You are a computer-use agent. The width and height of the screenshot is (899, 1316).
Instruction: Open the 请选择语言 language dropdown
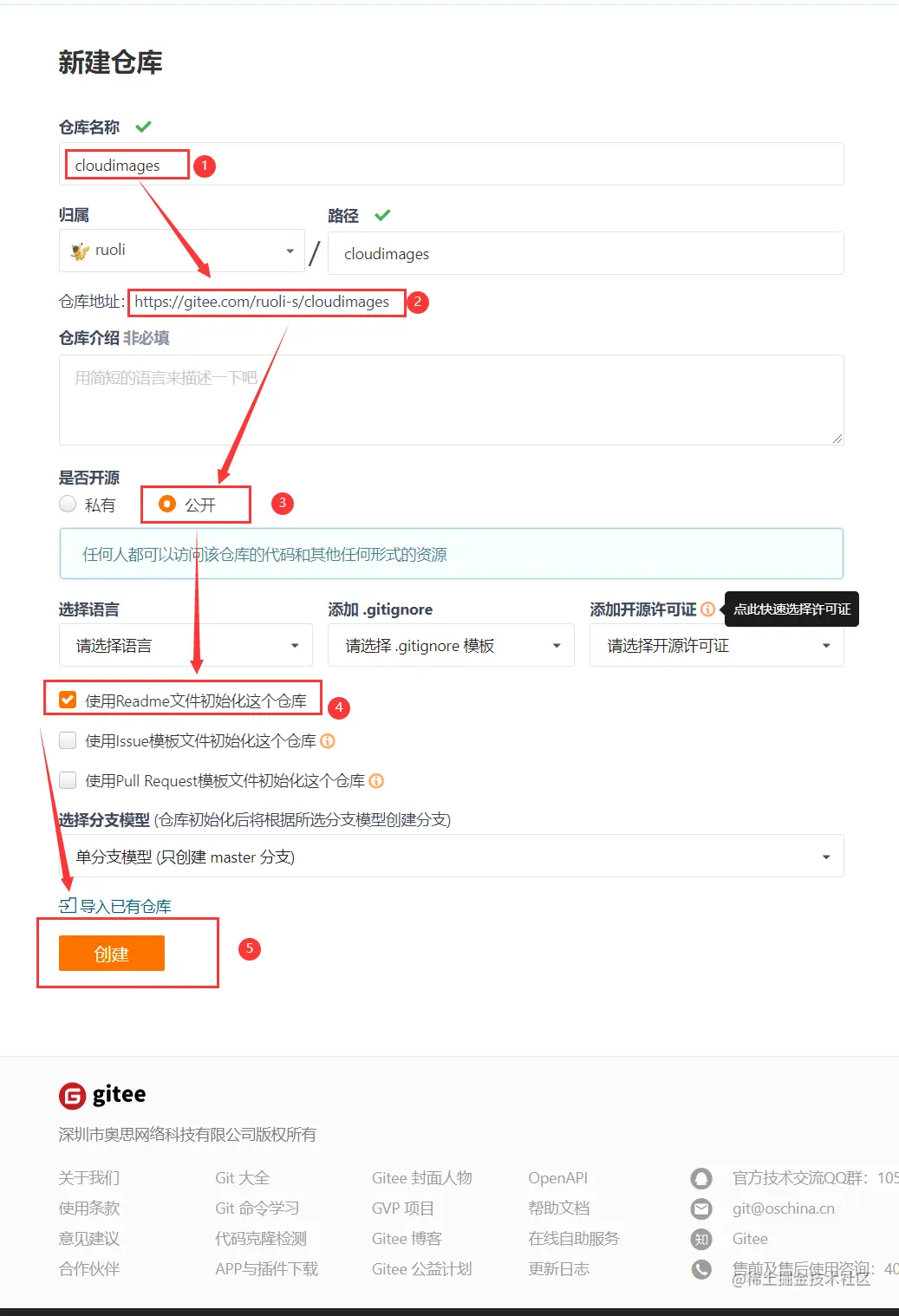point(186,646)
